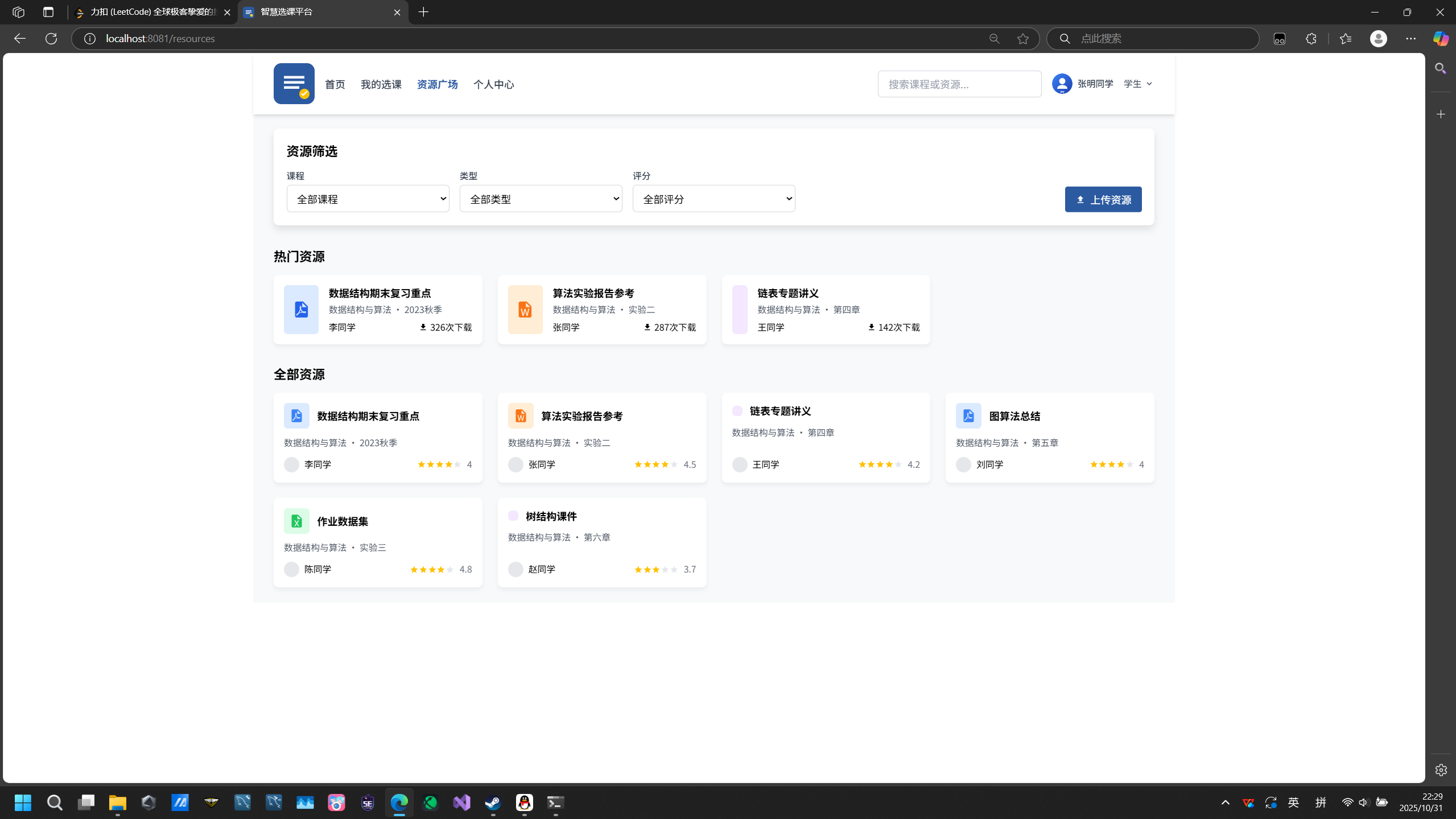
Task: Click the platform logo icon
Action: pos(294,84)
